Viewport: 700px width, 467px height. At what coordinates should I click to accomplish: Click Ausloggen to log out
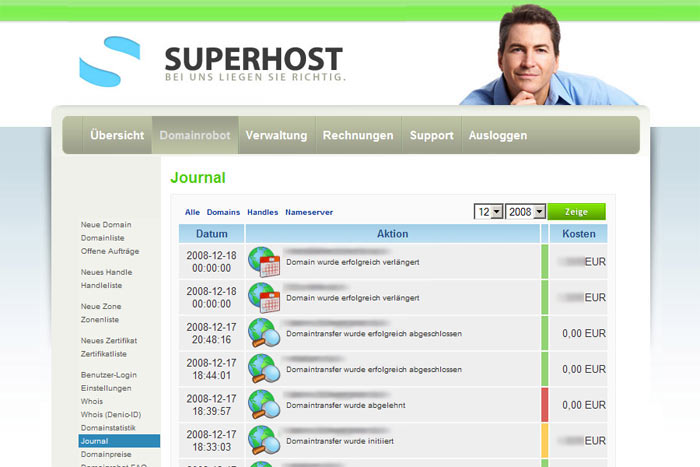(x=497, y=135)
